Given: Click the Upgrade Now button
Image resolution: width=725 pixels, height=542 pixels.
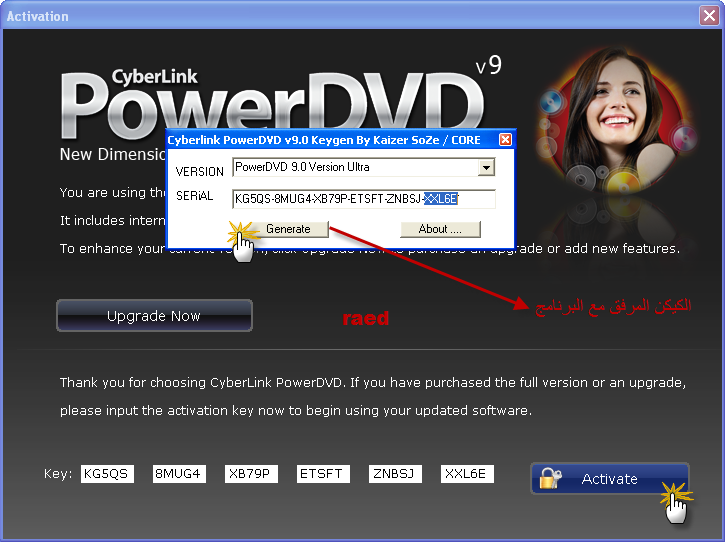Looking at the screenshot, I should click(154, 316).
